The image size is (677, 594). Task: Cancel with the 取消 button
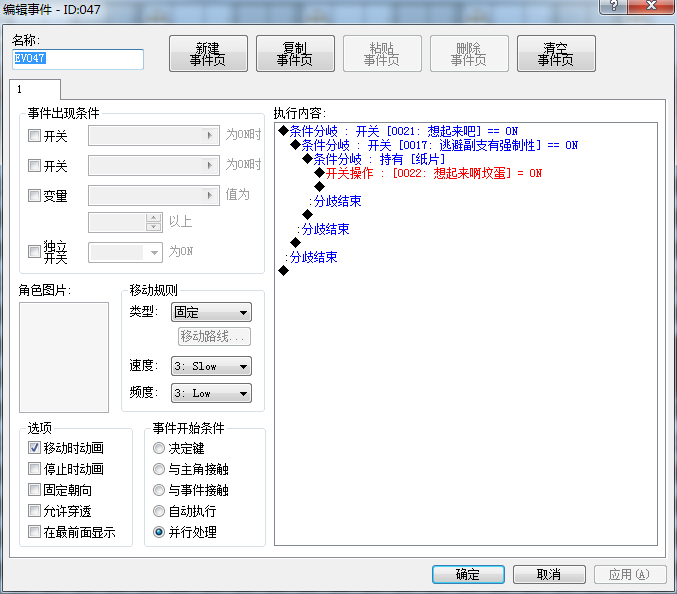(x=549, y=574)
